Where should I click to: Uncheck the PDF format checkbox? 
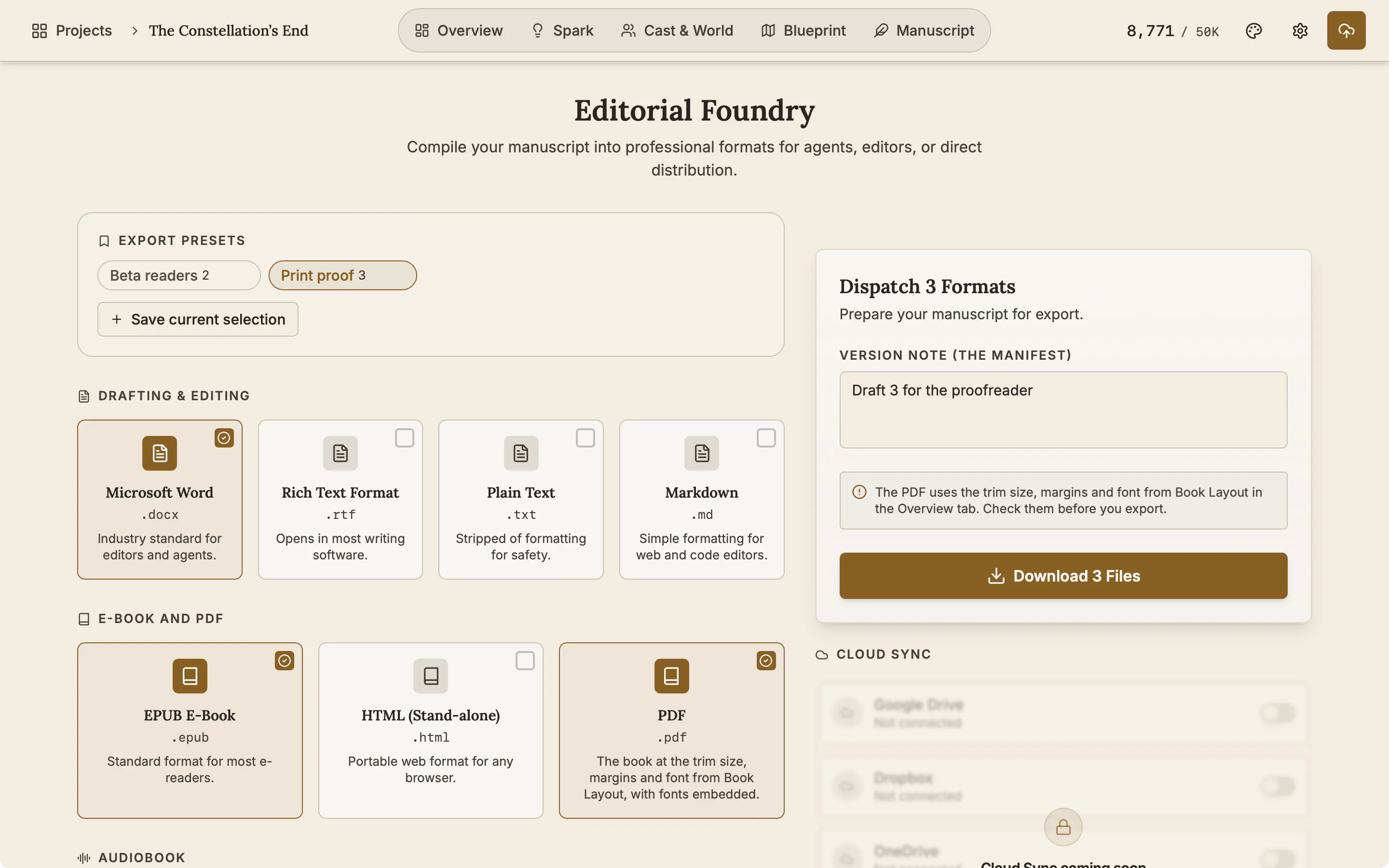click(766, 661)
